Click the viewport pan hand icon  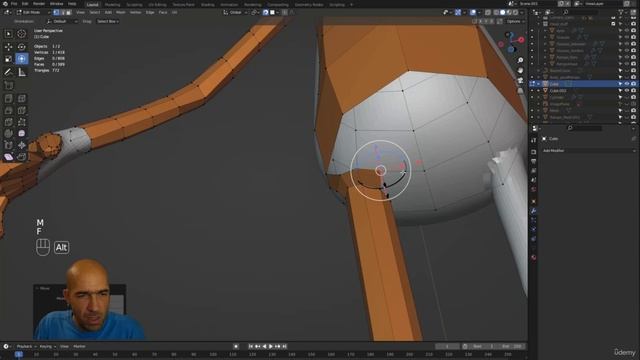click(x=520, y=70)
